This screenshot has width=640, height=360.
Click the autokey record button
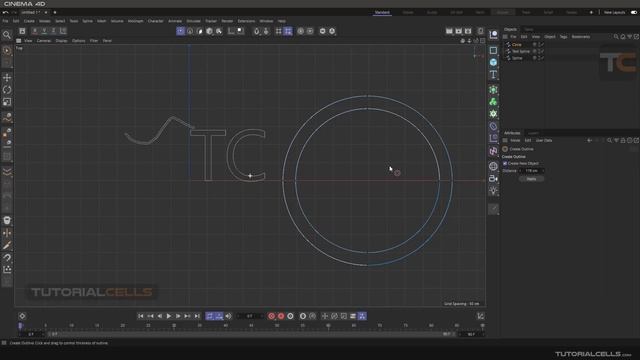pyautogui.click(x=281, y=316)
